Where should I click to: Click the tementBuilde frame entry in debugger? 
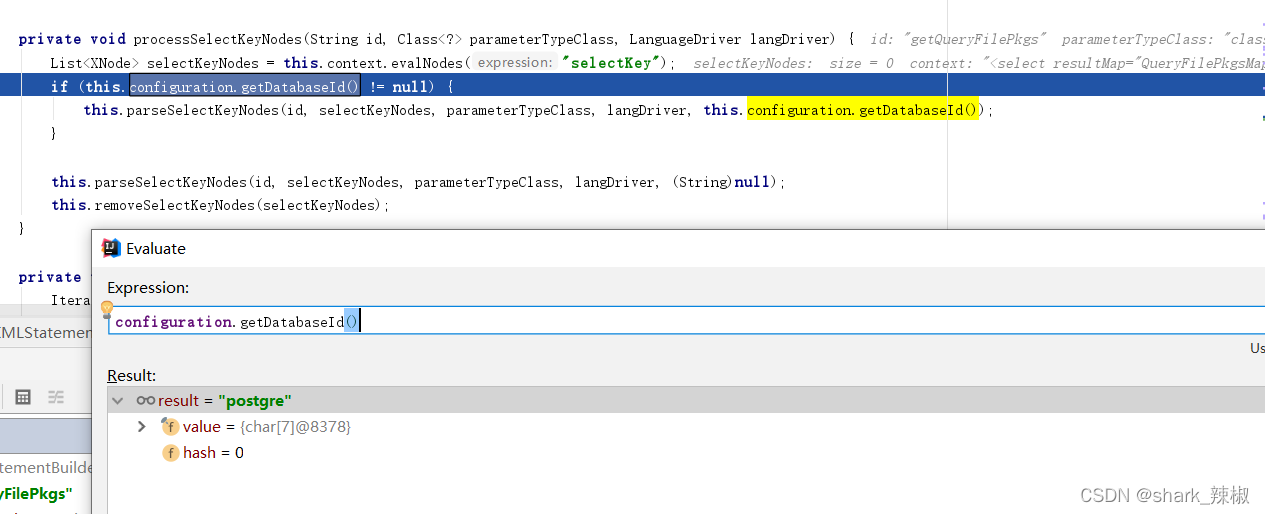46,467
